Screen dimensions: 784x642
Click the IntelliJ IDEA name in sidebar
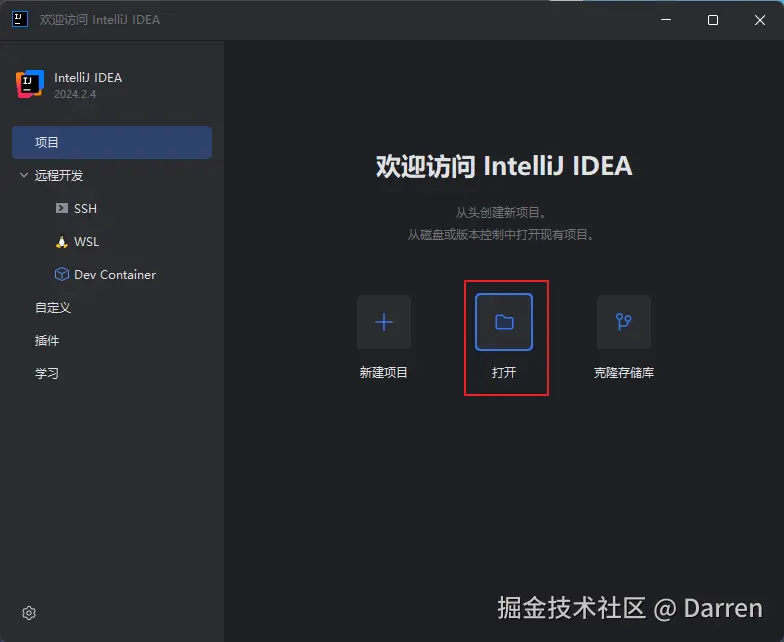88,78
